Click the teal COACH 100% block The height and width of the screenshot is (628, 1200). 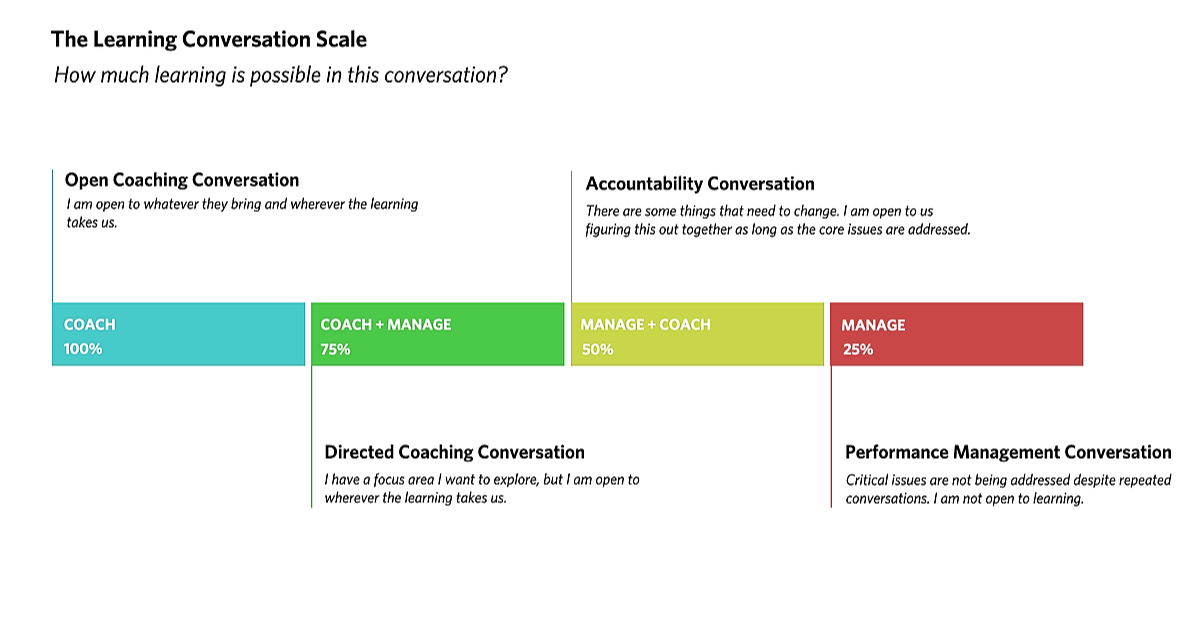click(x=178, y=334)
